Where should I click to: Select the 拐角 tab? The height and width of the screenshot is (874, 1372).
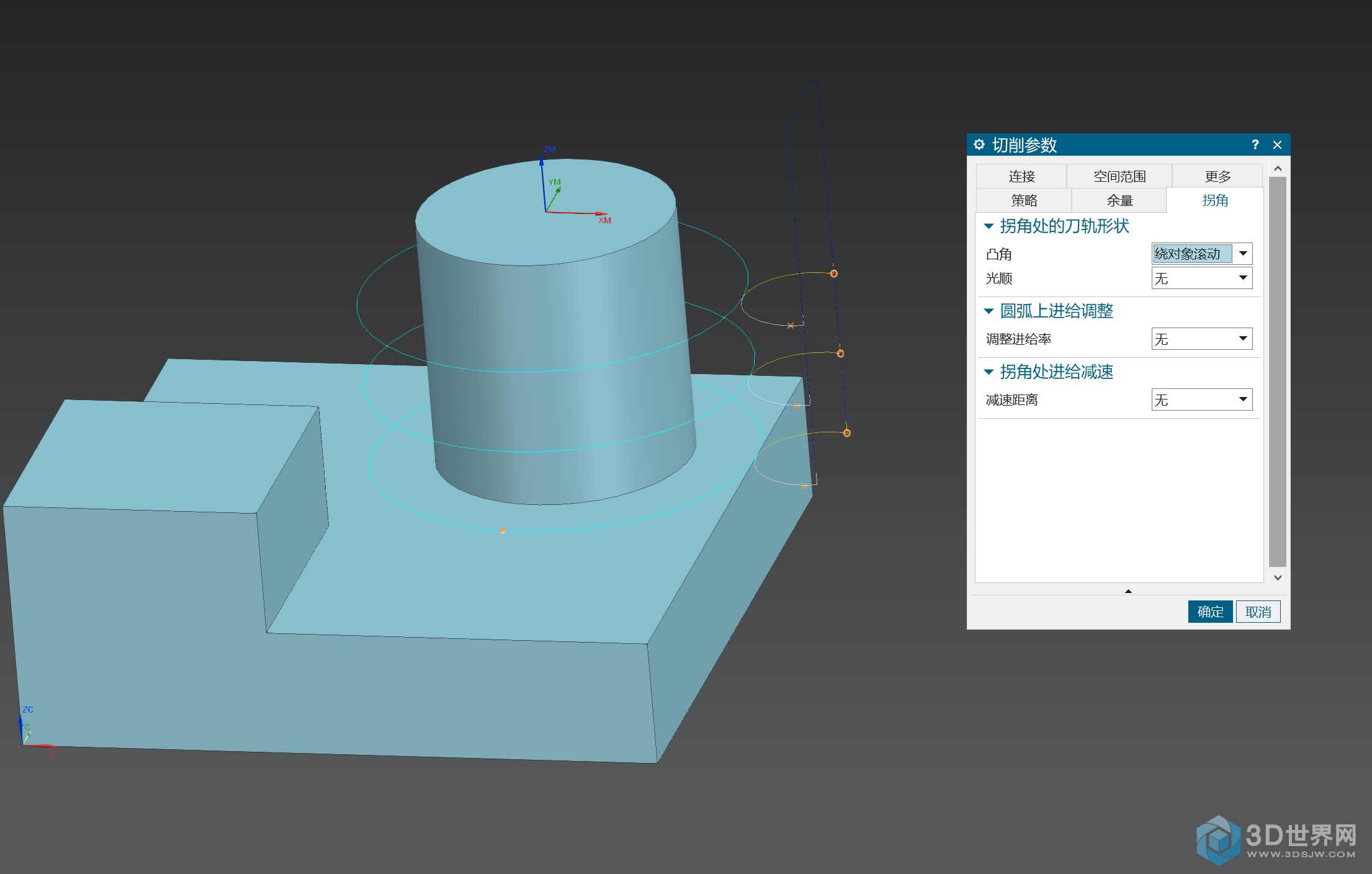[x=1215, y=200]
